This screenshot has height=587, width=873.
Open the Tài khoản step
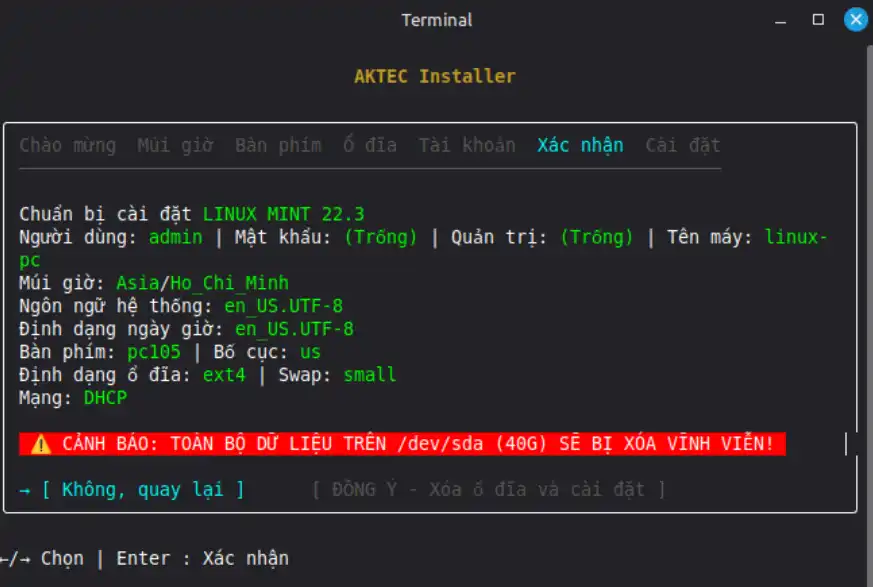(467, 145)
